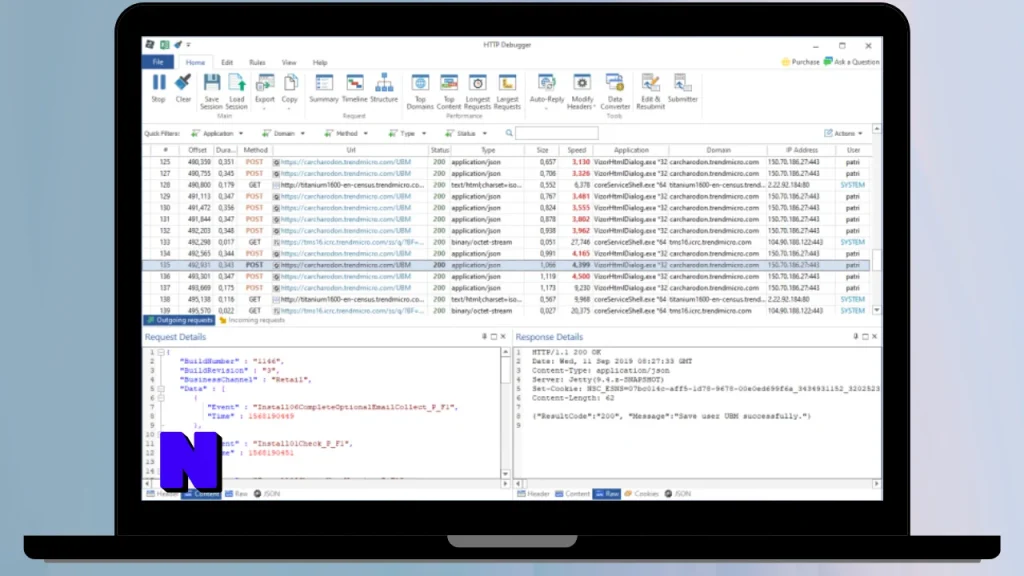
Task: Float the Response Details panel
Action: click(x=865, y=336)
